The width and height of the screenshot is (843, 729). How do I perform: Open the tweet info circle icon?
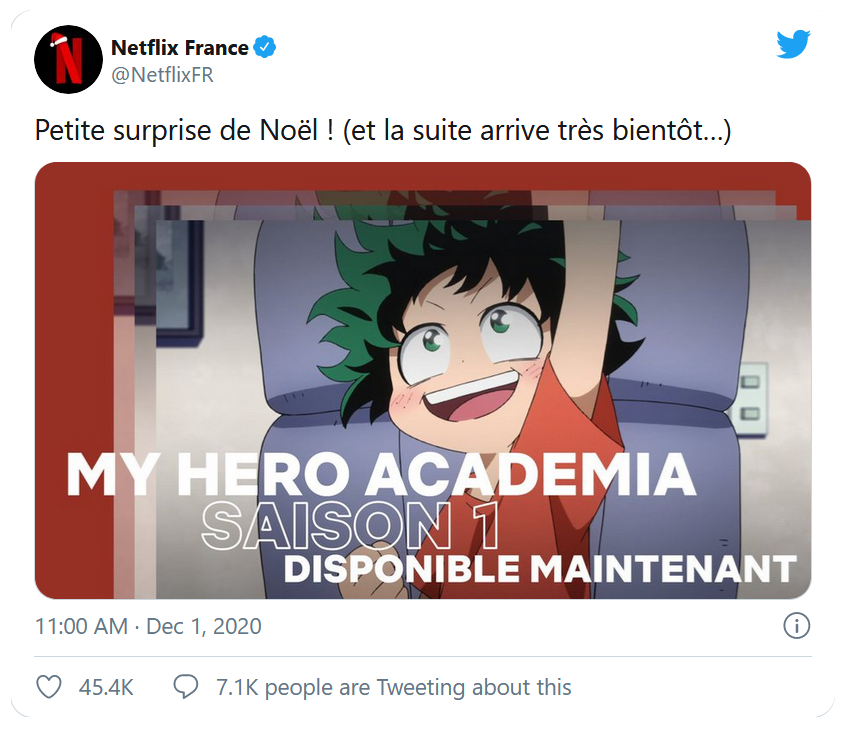[795, 626]
